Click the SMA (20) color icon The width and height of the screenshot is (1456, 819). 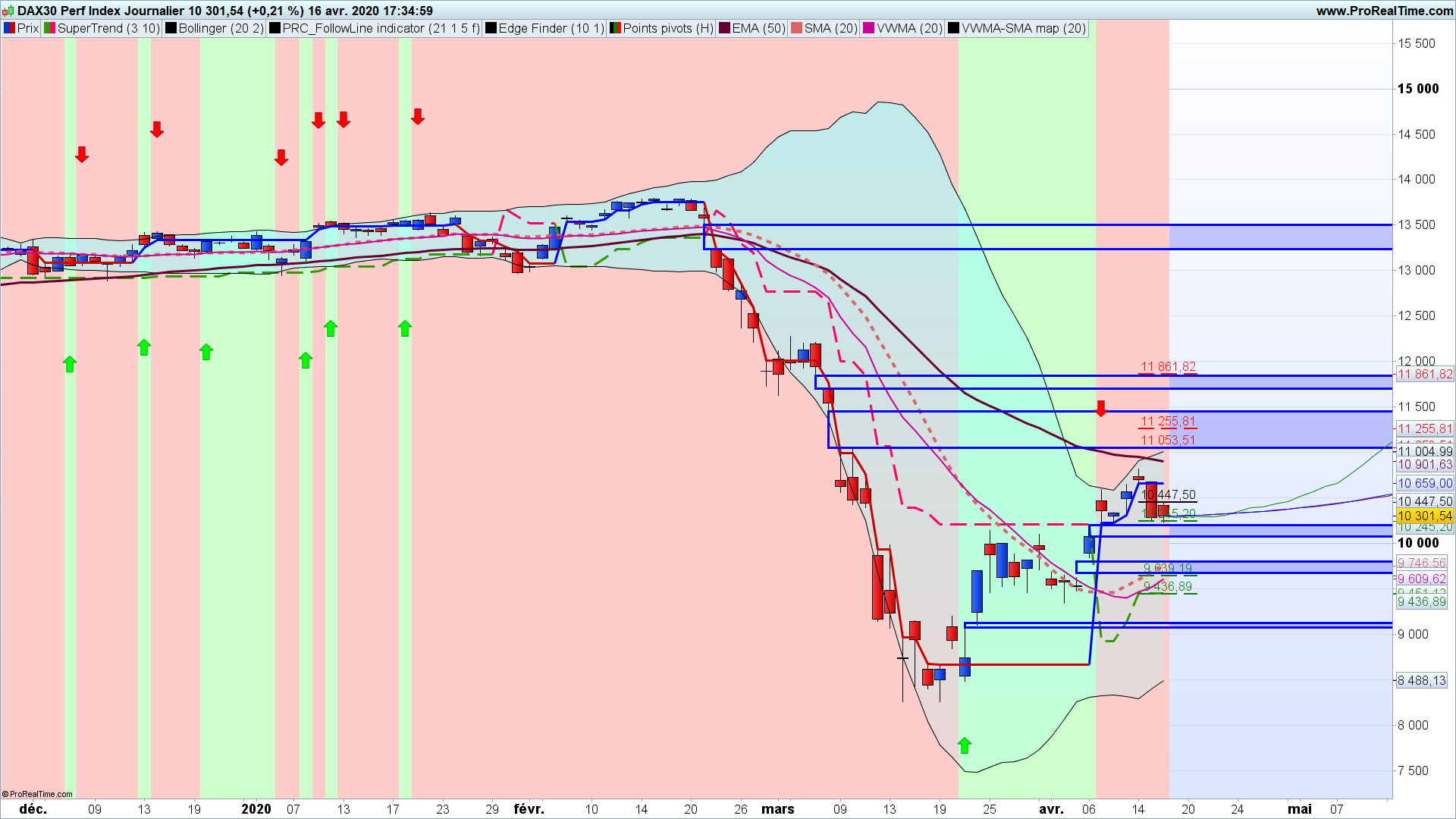[x=796, y=28]
